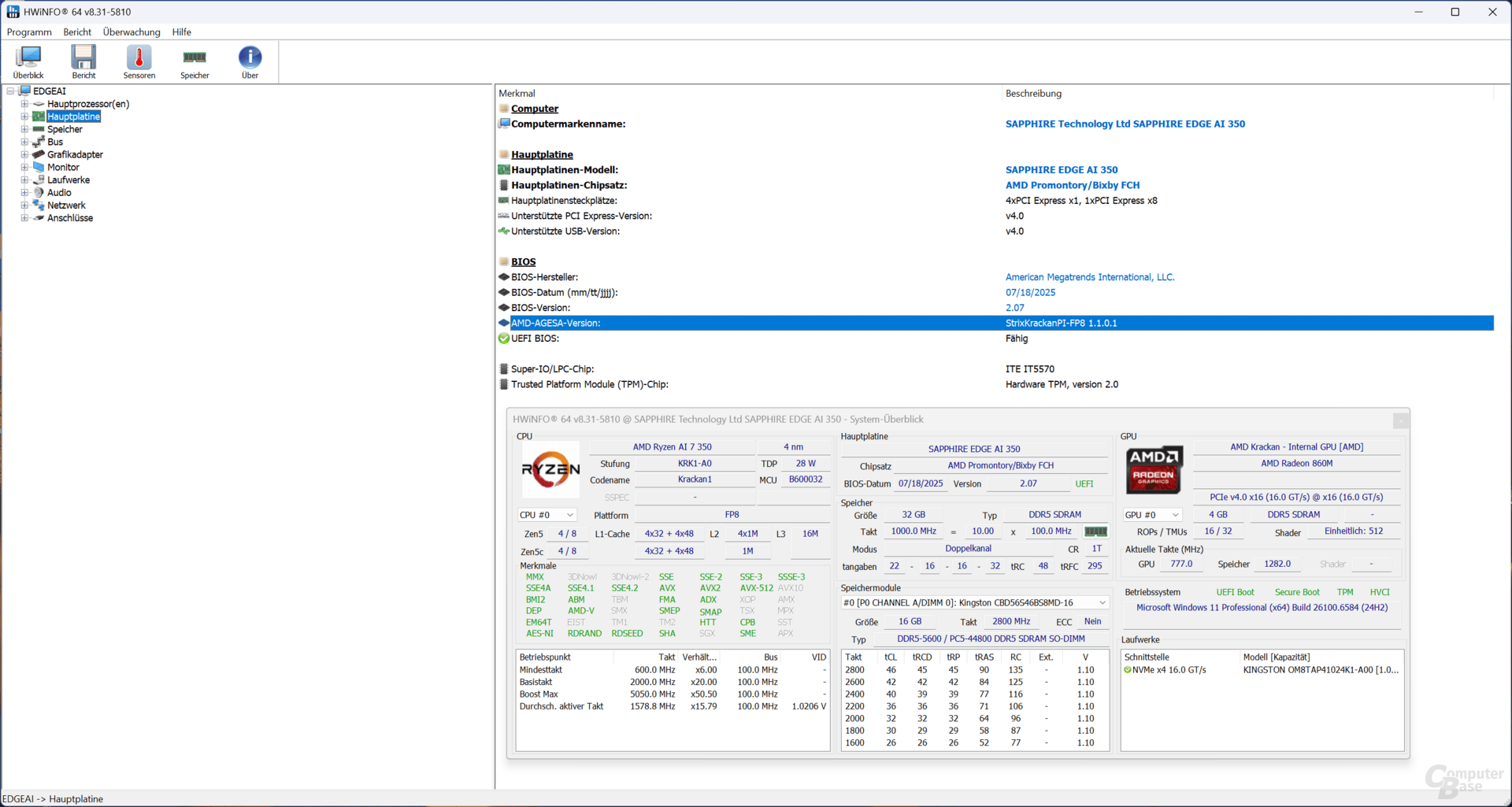Expand the Speicher tree node
The height and width of the screenshot is (807, 1512).
(x=25, y=129)
